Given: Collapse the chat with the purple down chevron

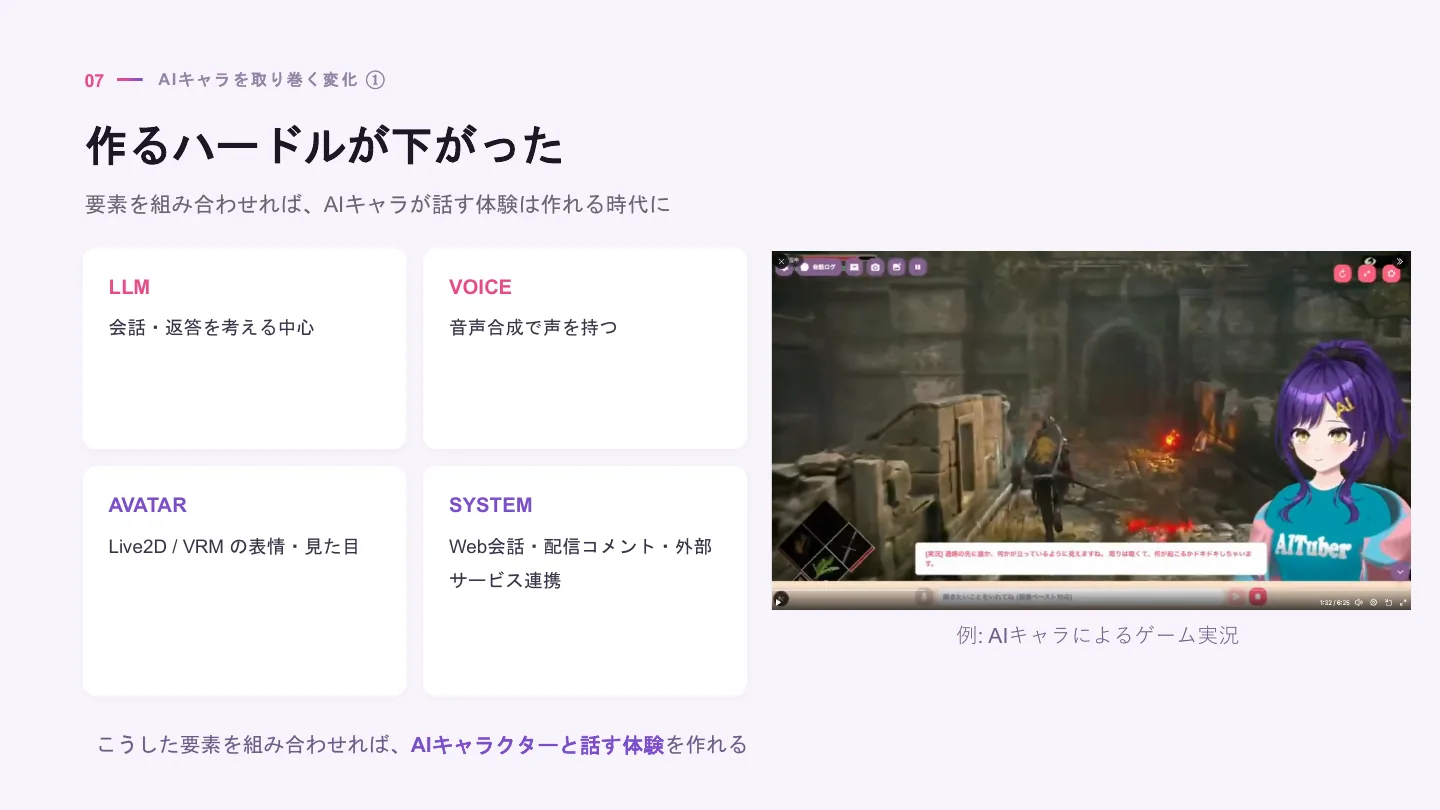Looking at the screenshot, I should pyautogui.click(x=1400, y=572).
